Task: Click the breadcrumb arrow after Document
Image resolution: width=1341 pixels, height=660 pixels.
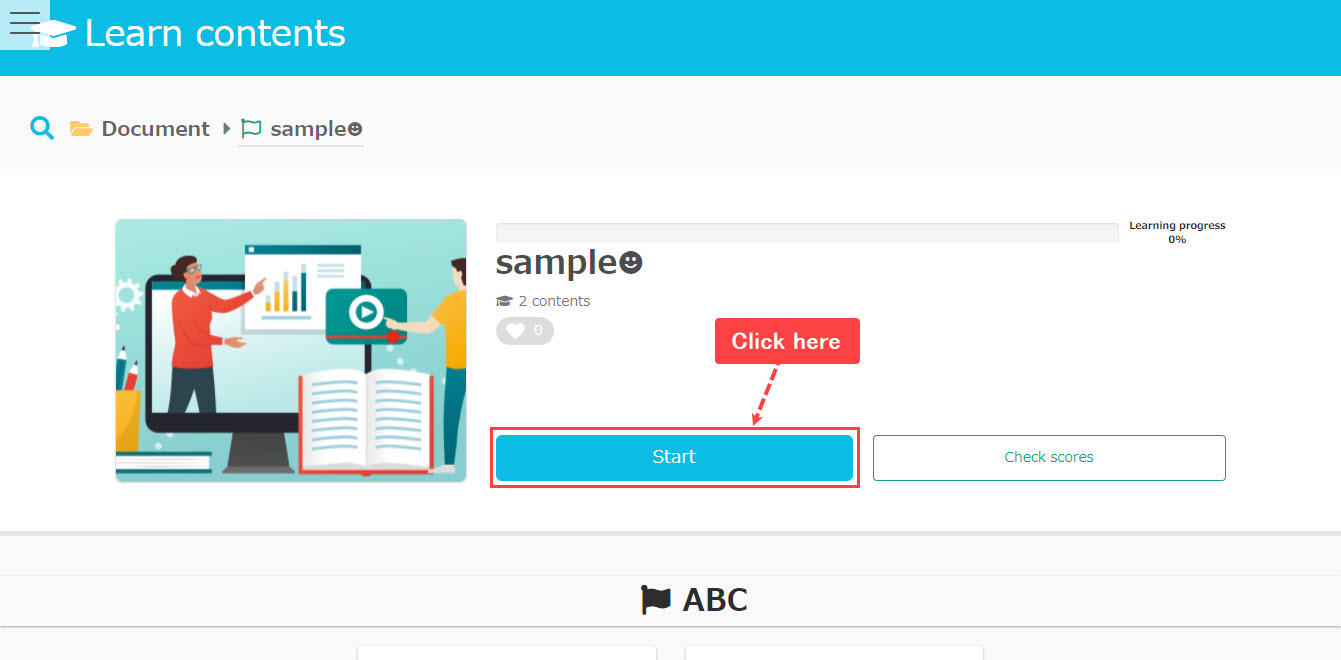Action: click(227, 129)
